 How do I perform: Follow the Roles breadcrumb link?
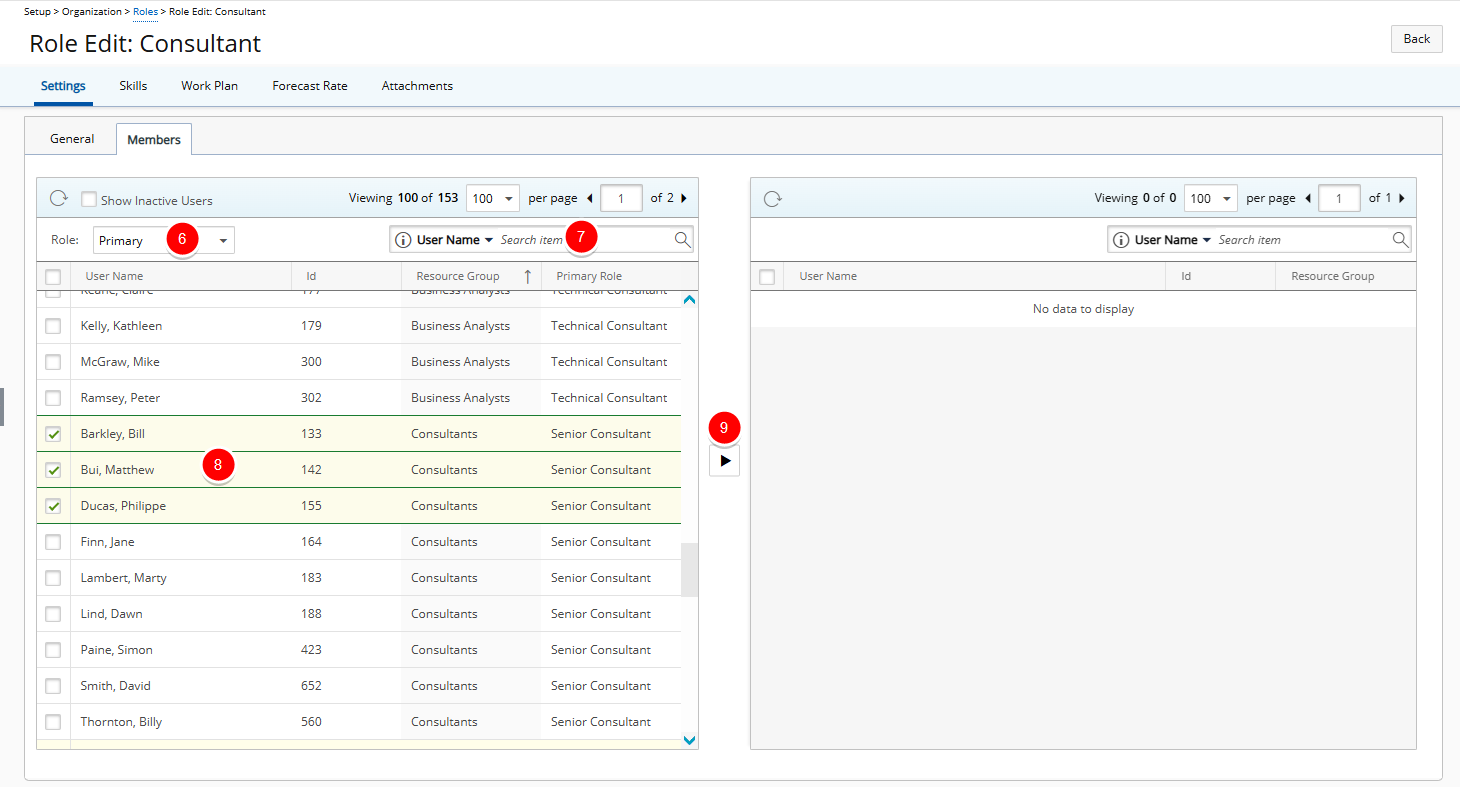tap(146, 12)
